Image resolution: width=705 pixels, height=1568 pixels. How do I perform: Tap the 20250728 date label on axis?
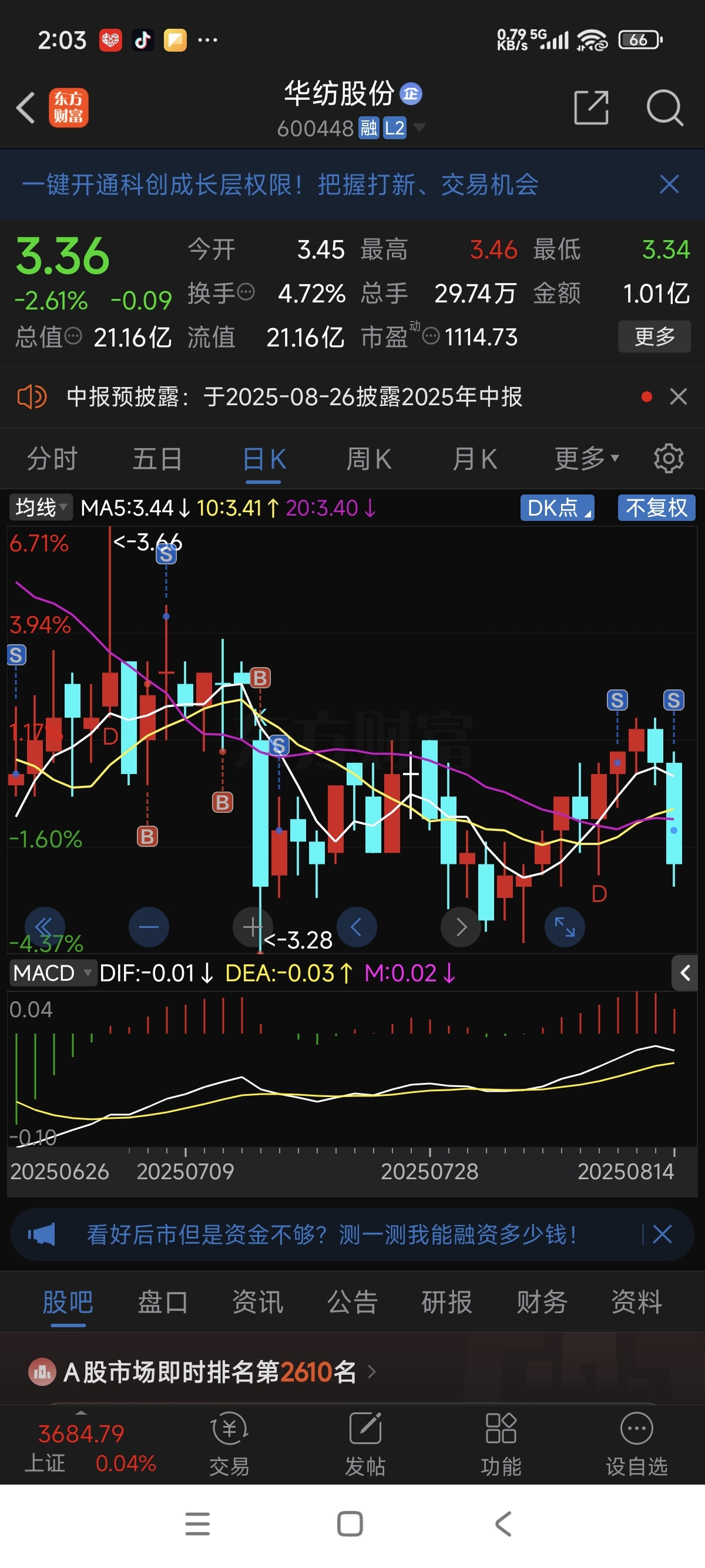(429, 1171)
